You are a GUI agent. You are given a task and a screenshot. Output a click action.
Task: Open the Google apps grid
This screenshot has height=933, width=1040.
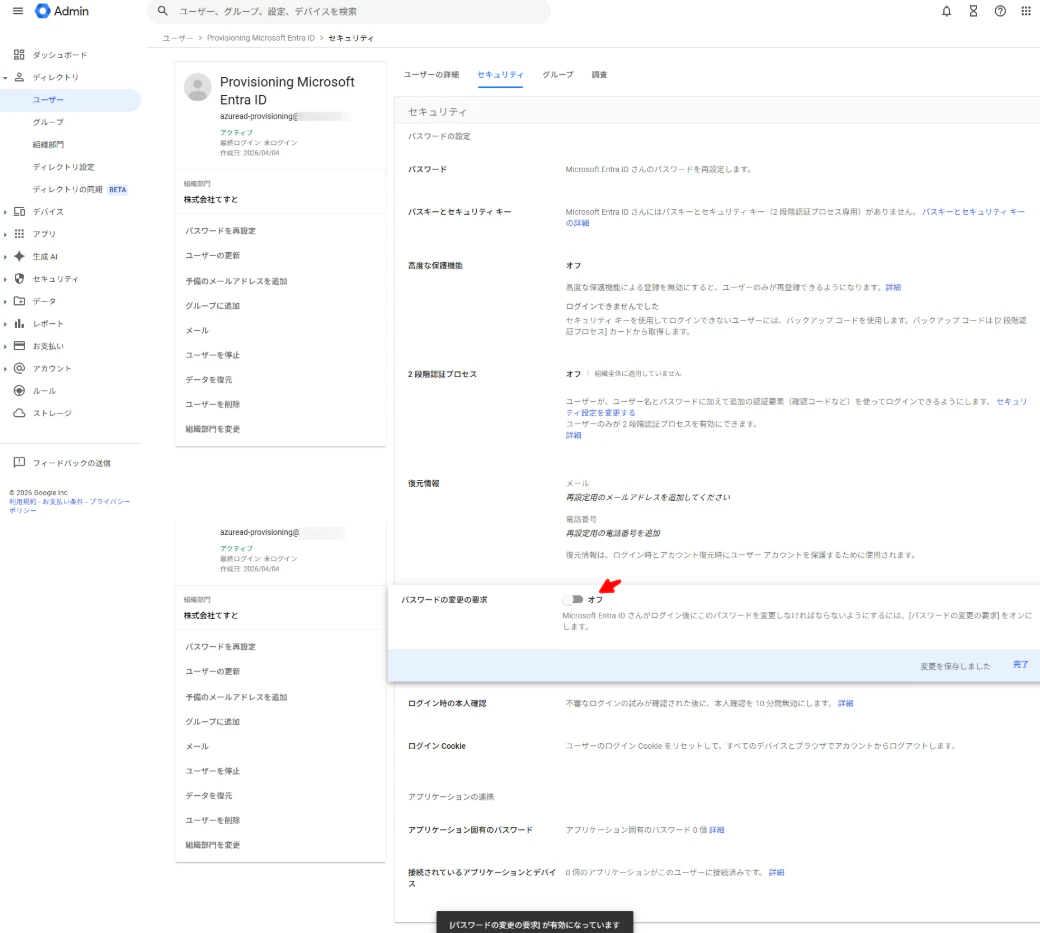(x=1026, y=11)
